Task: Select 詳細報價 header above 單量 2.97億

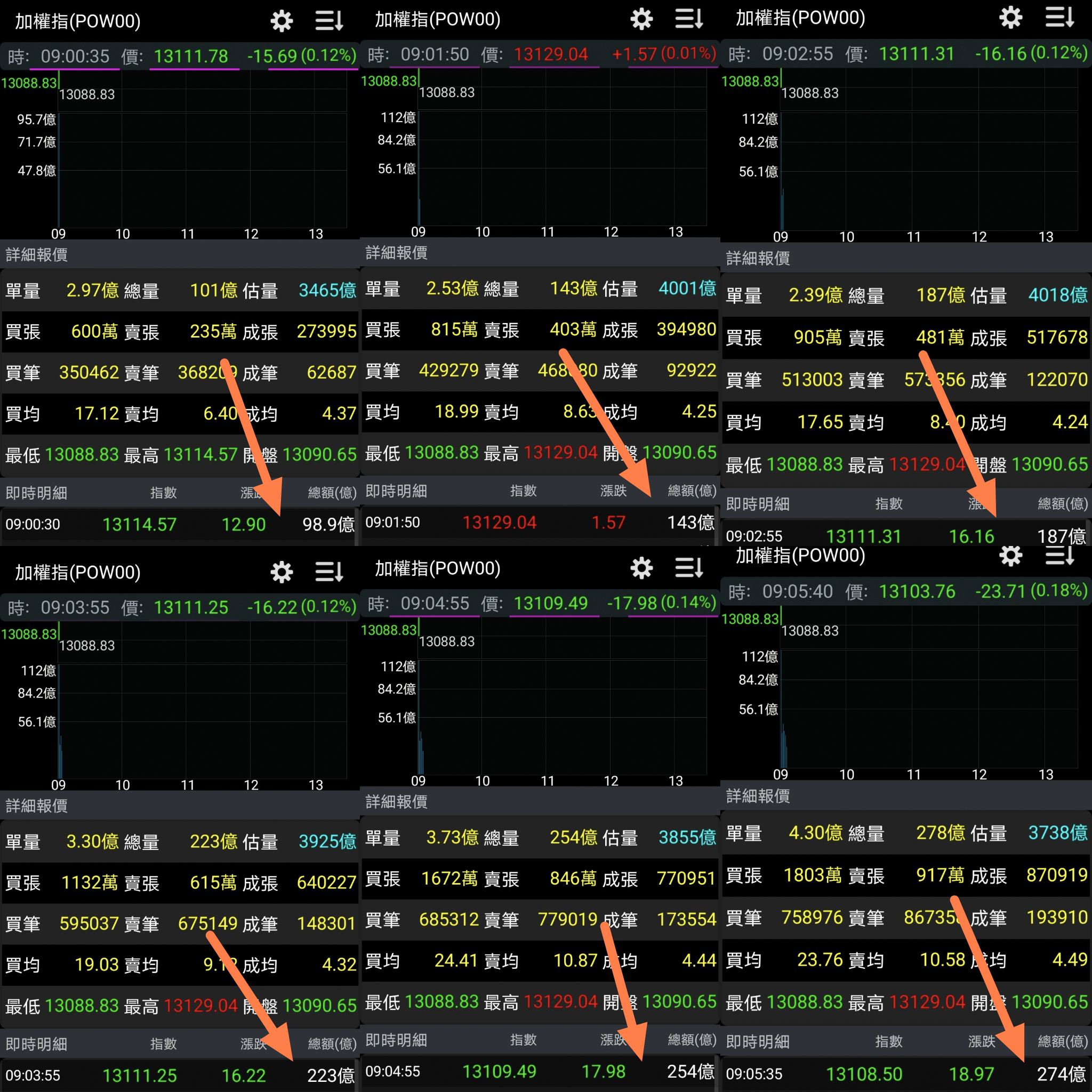Action: point(37,255)
